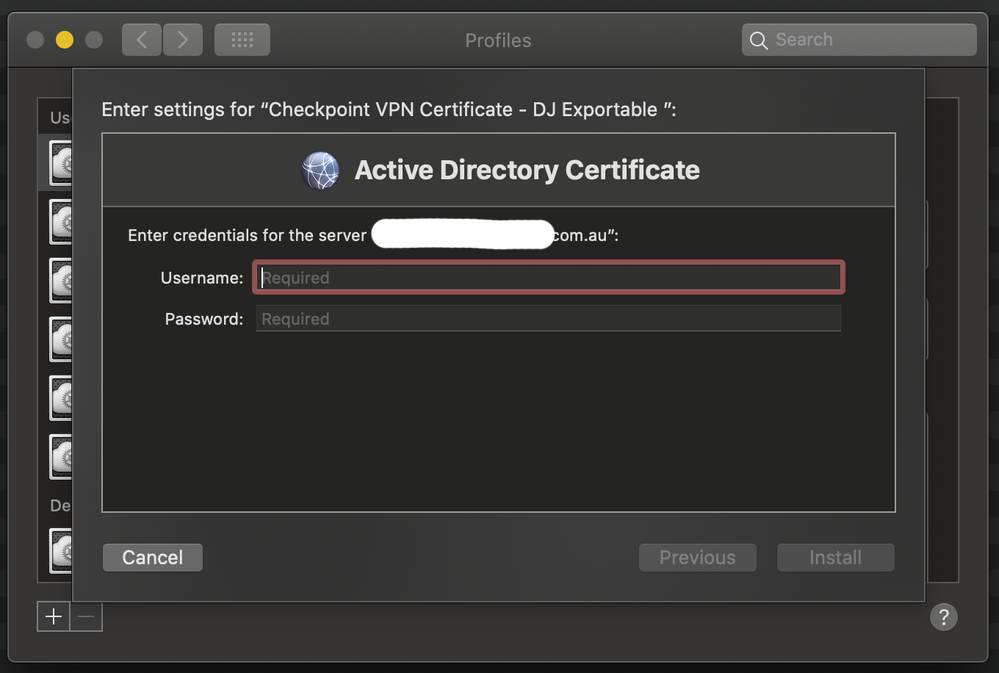This screenshot has height=673, width=999.
Task: Click the back navigation arrow in the toolbar
Action: click(x=141, y=40)
